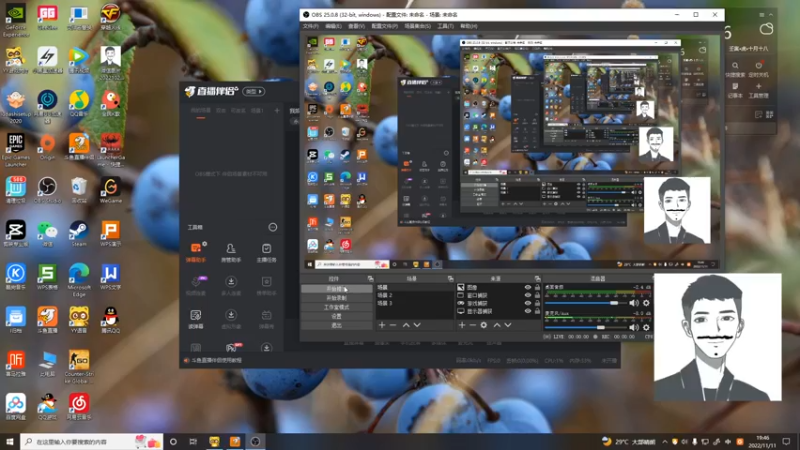Click the 开始推流 button in OBS Controls
Image resolution: width=800 pixels, height=450 pixels.
336,289
